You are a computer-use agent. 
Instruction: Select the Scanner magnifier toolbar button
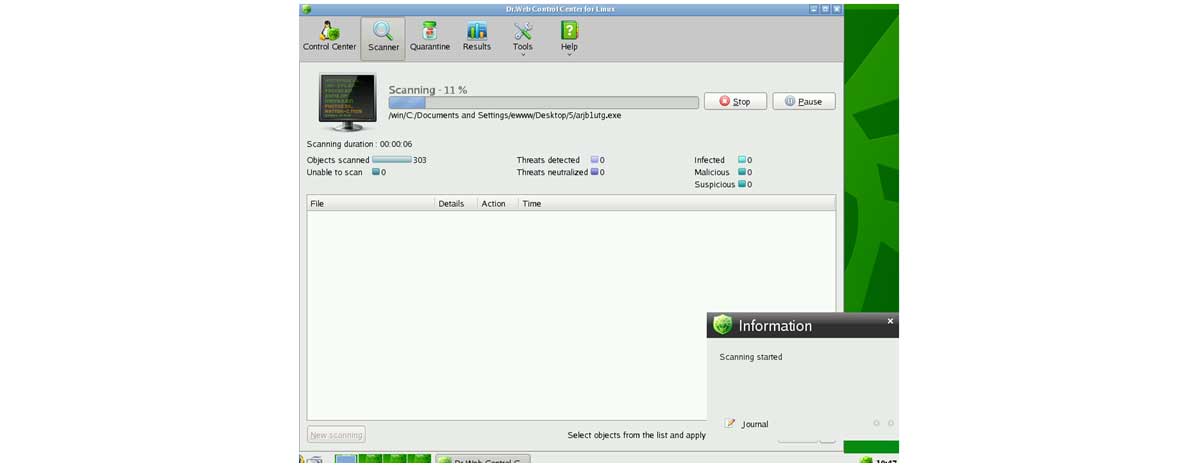[383, 38]
